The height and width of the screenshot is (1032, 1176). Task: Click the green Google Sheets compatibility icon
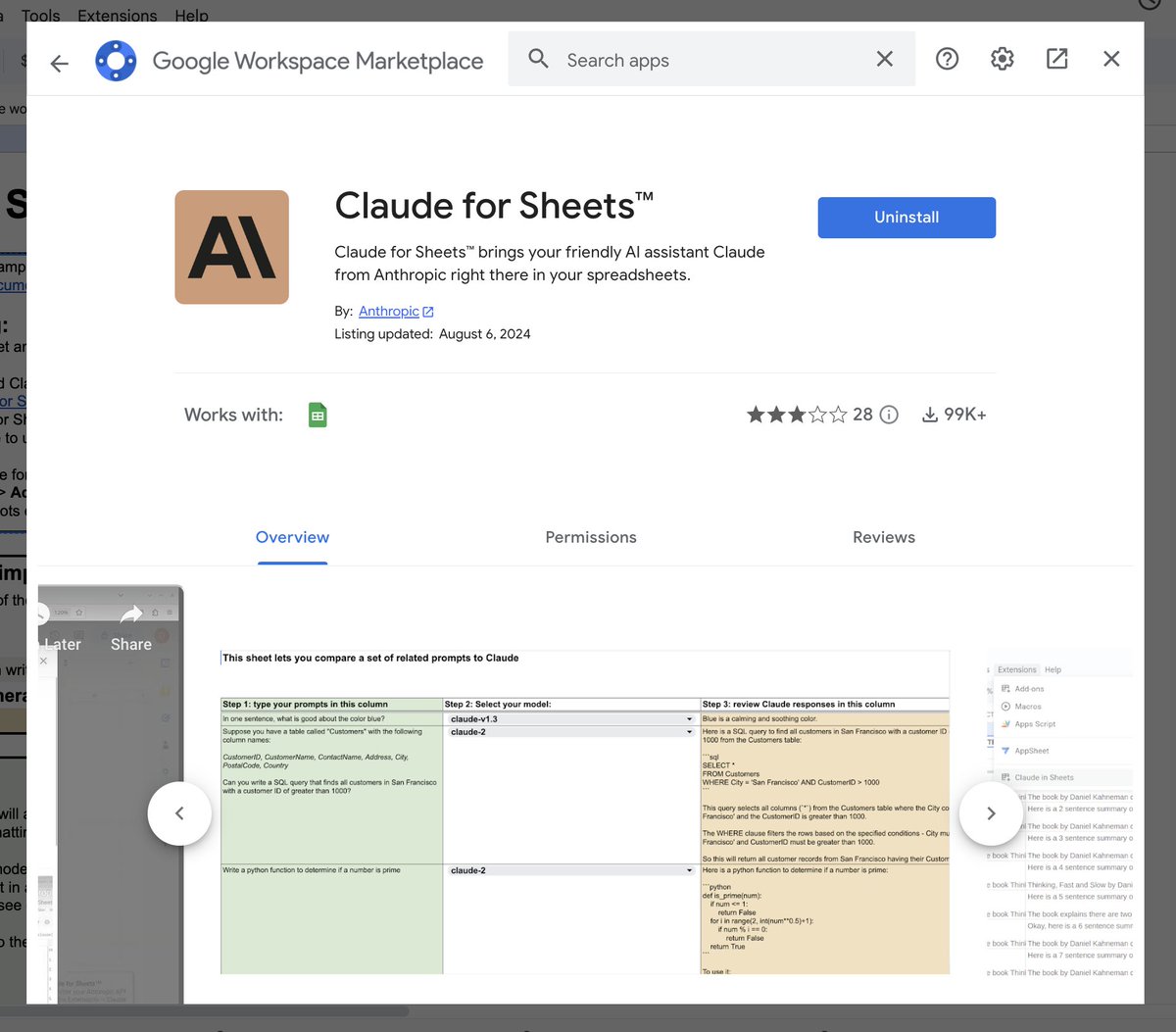[x=318, y=414]
